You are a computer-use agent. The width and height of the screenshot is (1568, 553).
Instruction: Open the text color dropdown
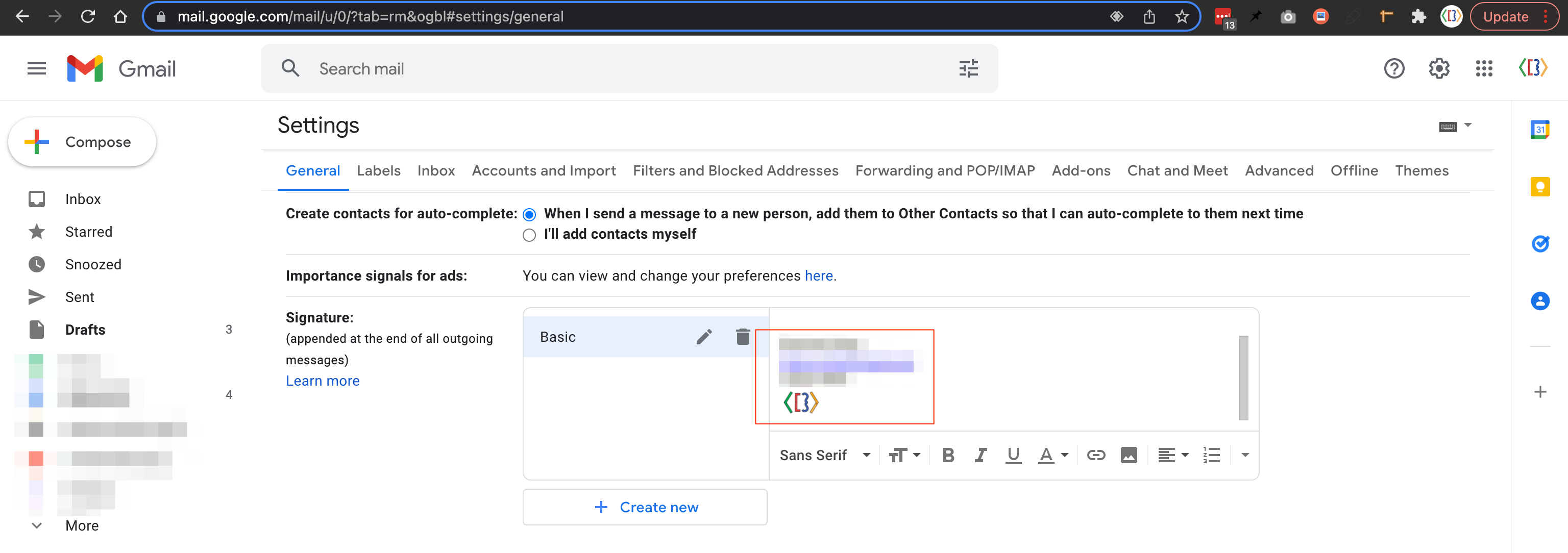tap(1052, 455)
